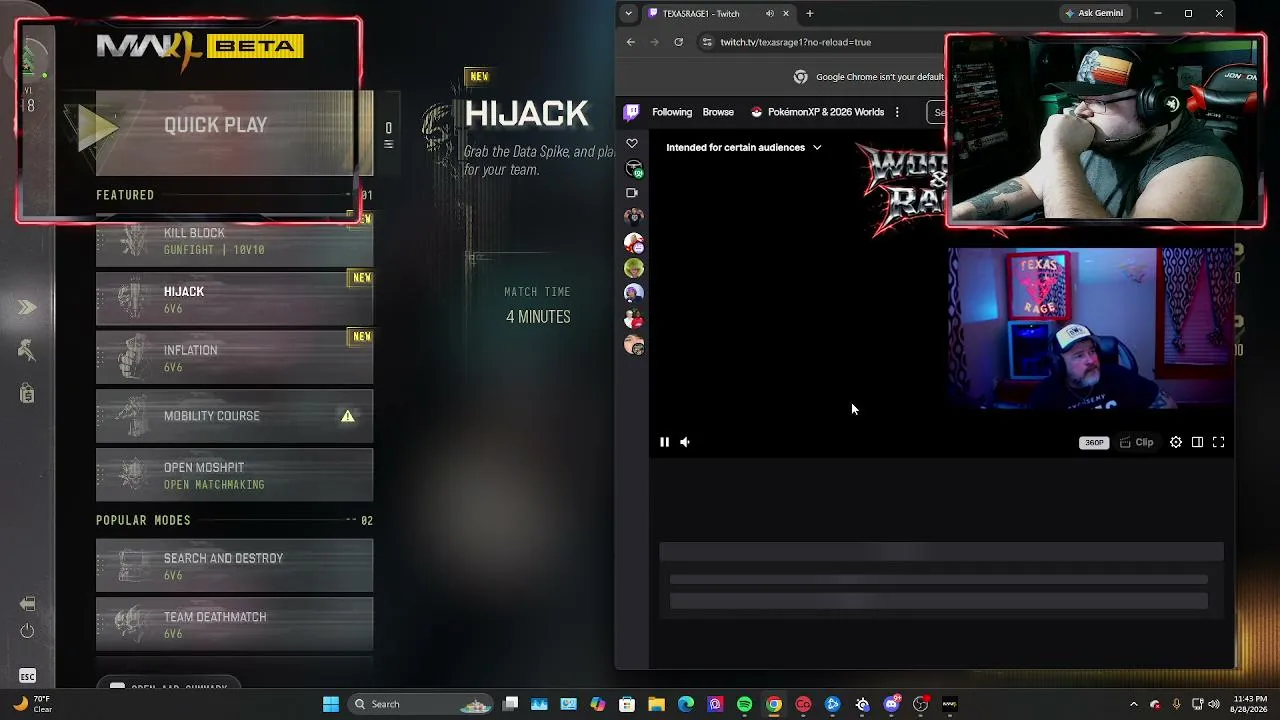Click the microphone icon in system tray
Image resolution: width=1280 pixels, height=720 pixels.
1176,704
